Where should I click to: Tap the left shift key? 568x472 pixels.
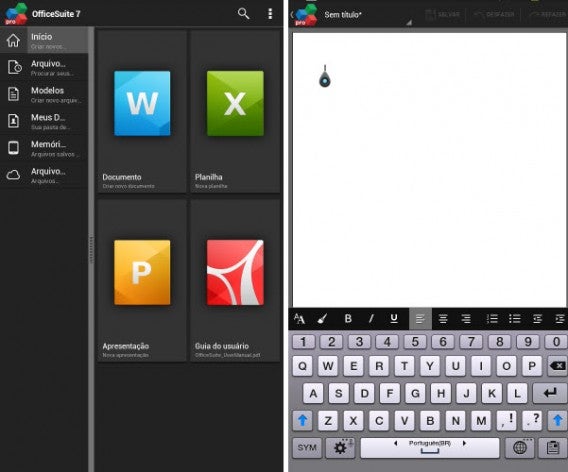coord(302,421)
